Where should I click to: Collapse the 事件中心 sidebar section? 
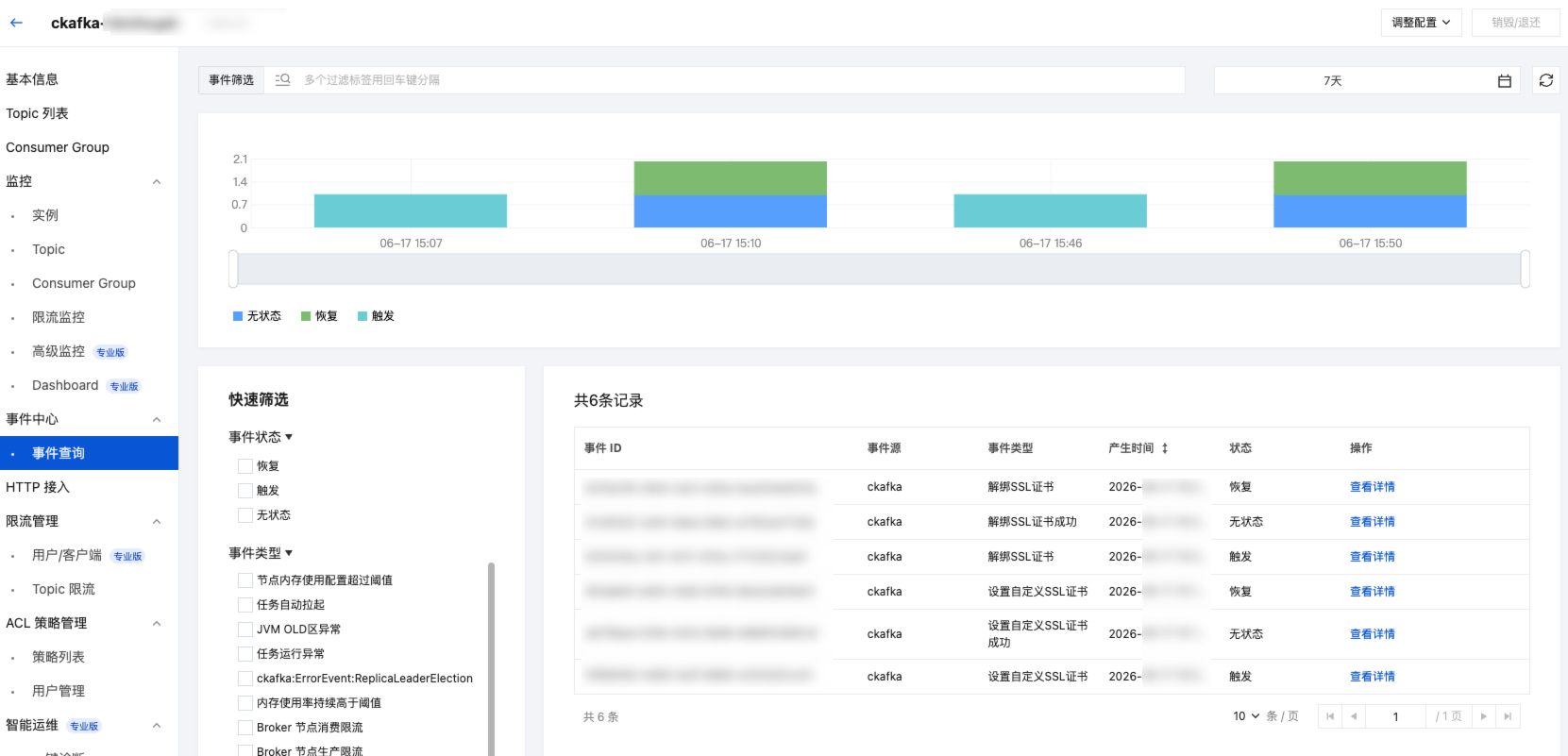(x=157, y=419)
